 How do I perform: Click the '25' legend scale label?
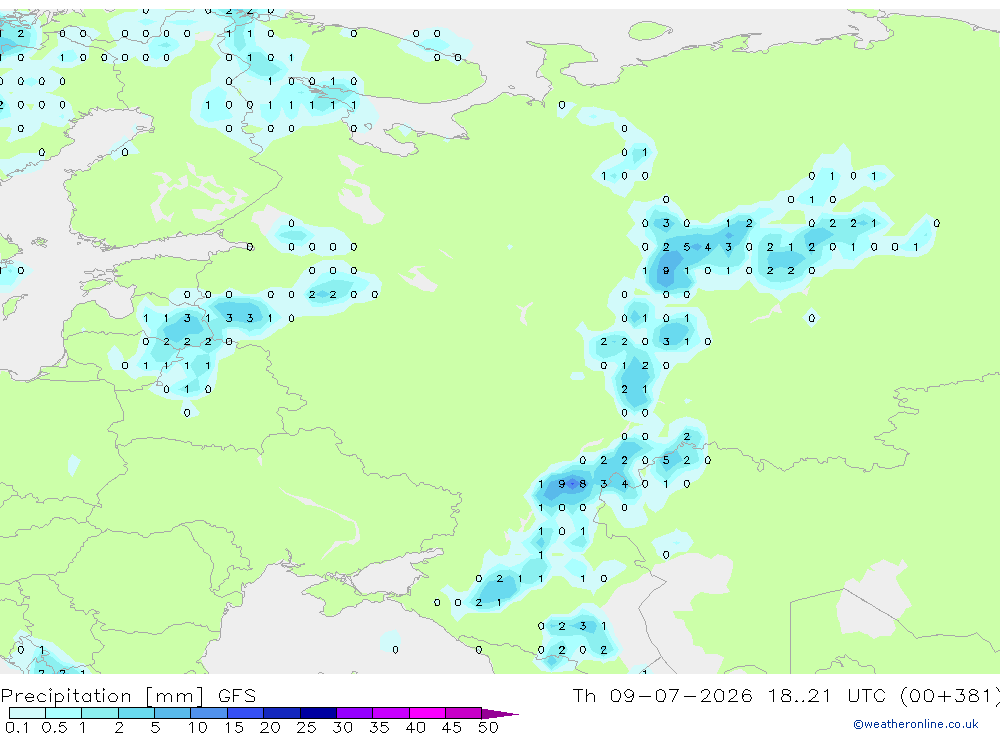tap(306, 727)
